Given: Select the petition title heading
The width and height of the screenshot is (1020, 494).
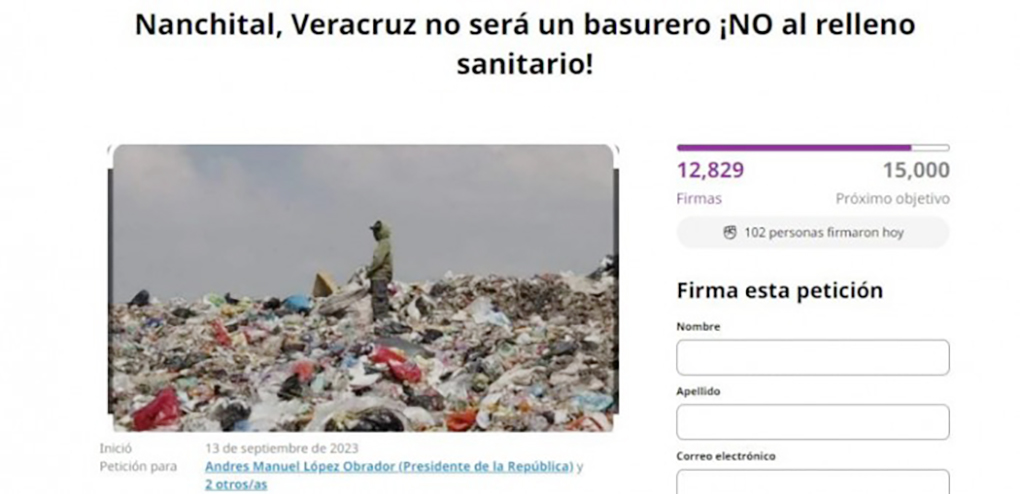Looking at the screenshot, I should (524, 44).
